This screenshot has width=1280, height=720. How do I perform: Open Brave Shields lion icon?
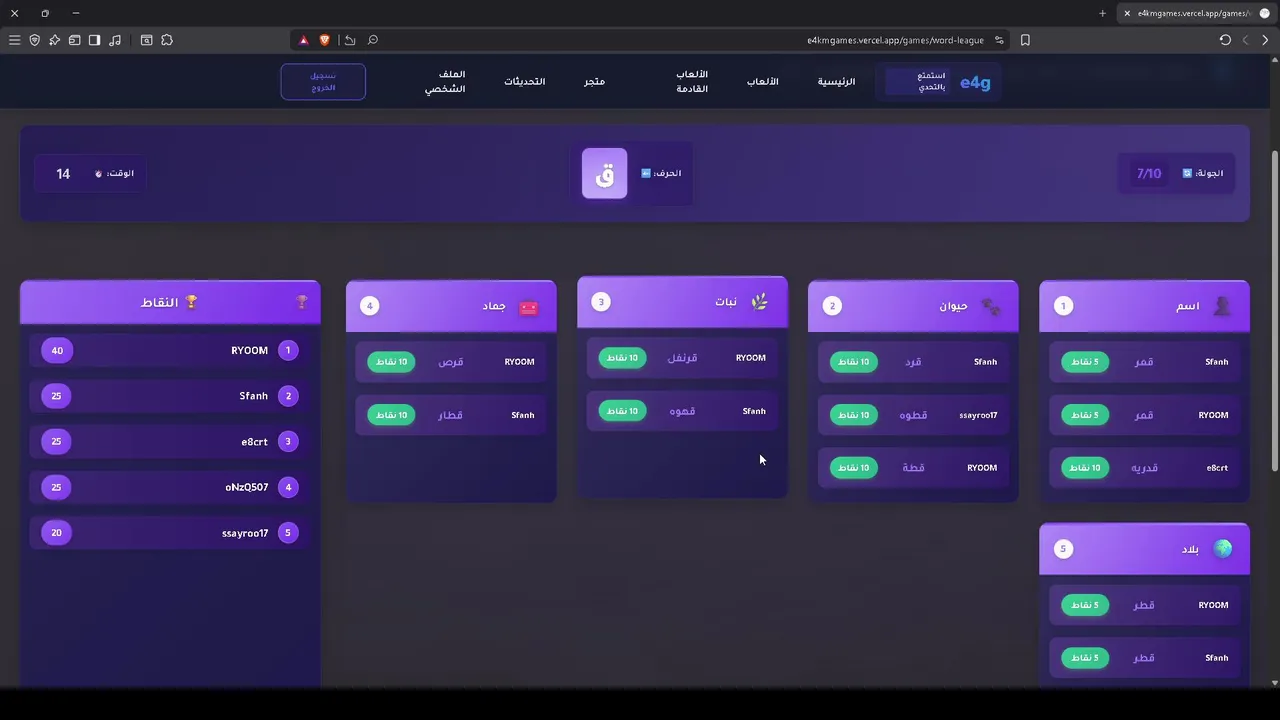[x=325, y=40]
